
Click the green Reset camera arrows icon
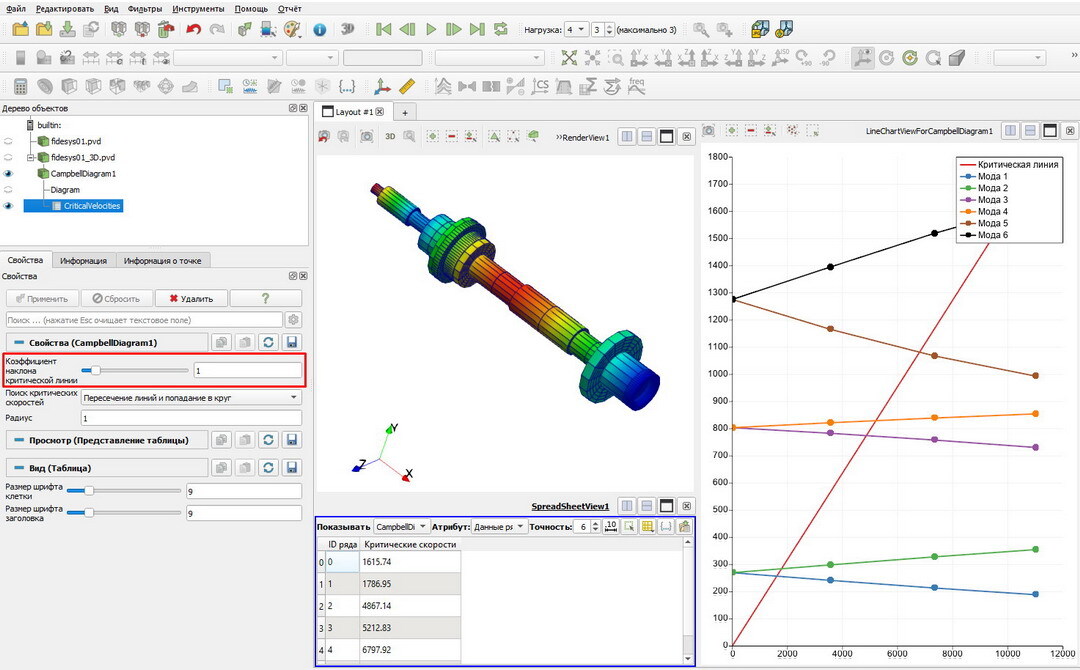(569, 58)
